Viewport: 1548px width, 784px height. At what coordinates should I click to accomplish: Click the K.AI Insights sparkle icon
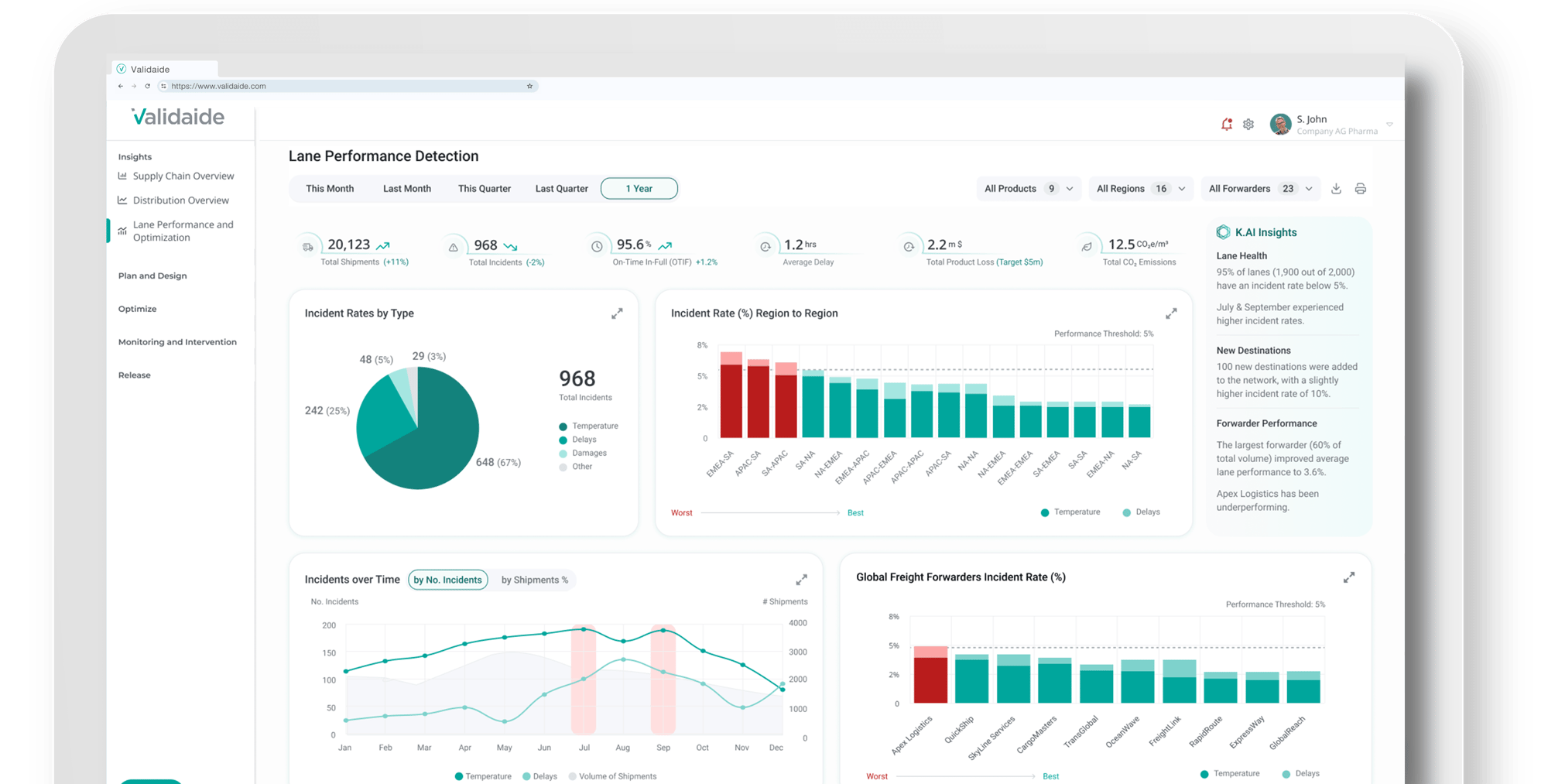1224,231
